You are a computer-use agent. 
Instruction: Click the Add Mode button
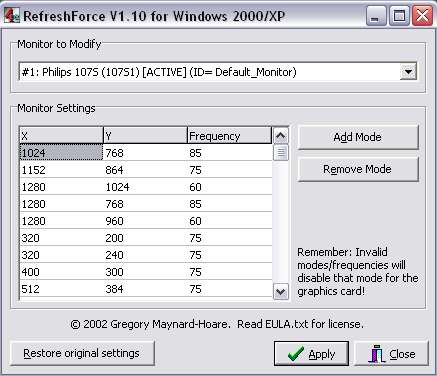pyautogui.click(x=358, y=137)
